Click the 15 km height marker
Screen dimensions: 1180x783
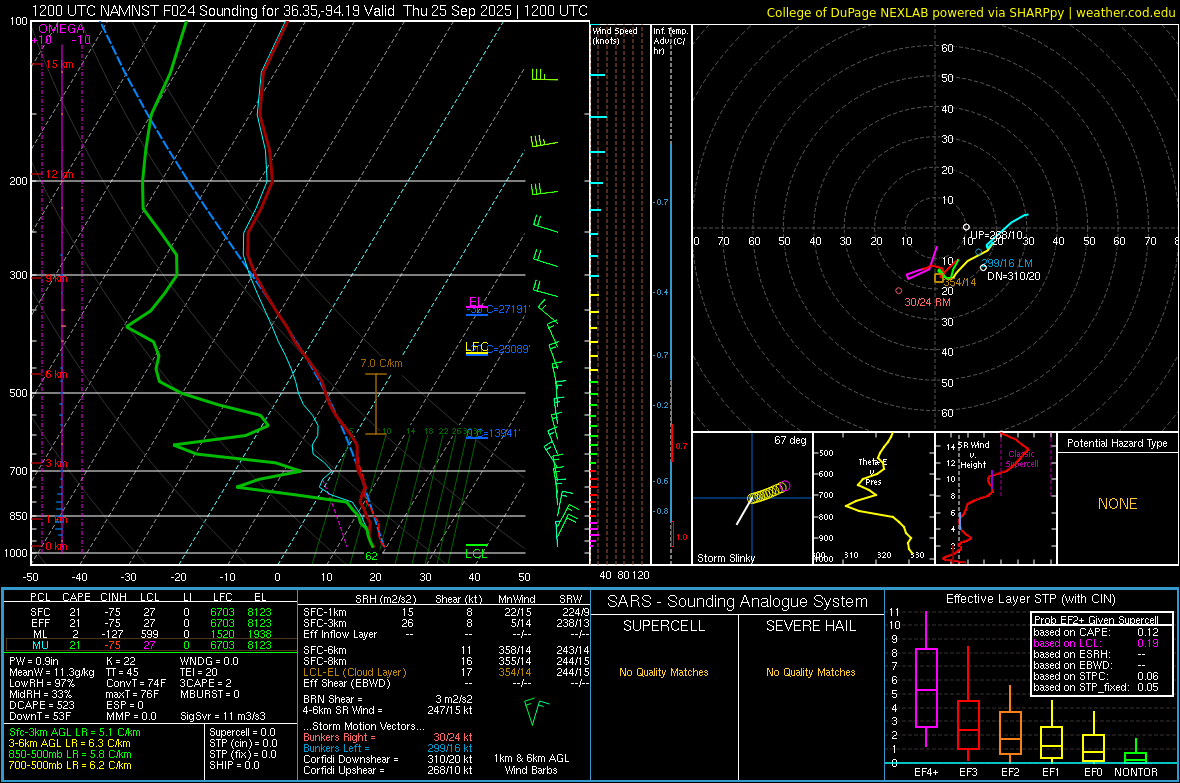point(59,64)
